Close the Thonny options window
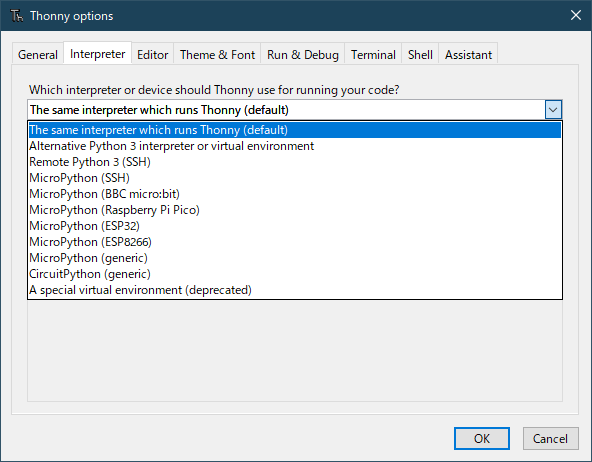Image resolution: width=592 pixels, height=462 pixels. (576, 15)
